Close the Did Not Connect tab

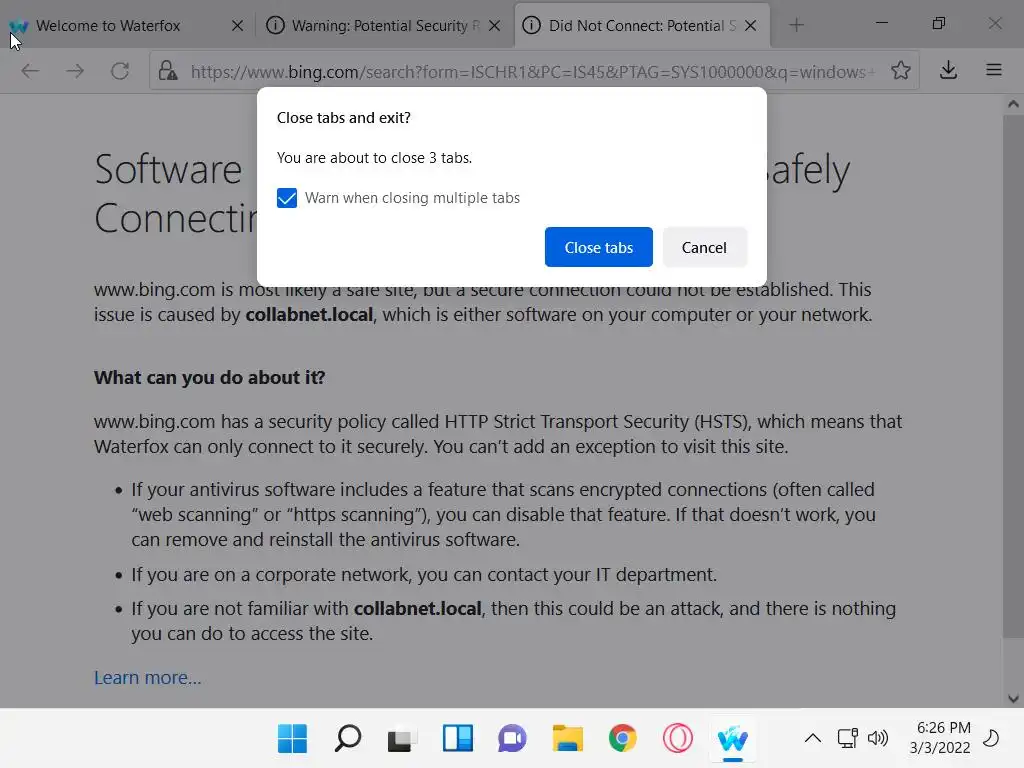tap(751, 25)
